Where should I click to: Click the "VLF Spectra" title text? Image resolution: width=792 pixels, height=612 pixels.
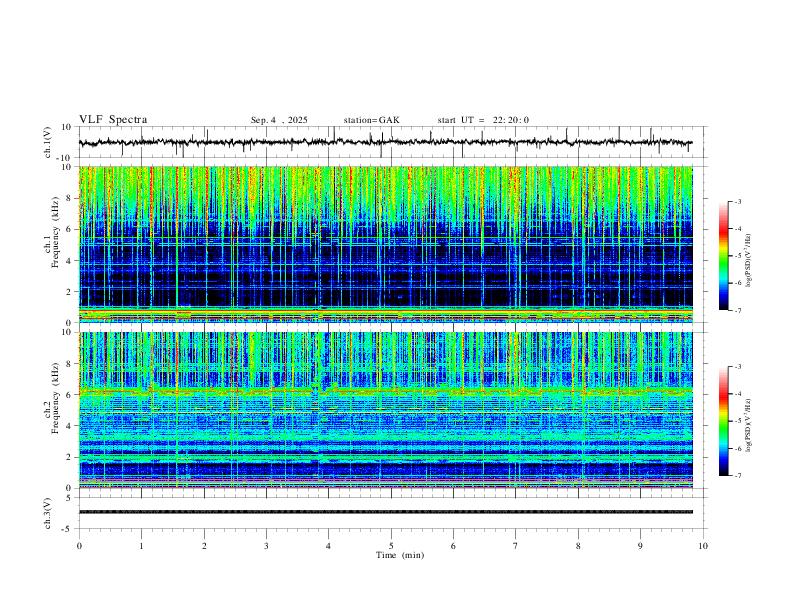(113, 120)
